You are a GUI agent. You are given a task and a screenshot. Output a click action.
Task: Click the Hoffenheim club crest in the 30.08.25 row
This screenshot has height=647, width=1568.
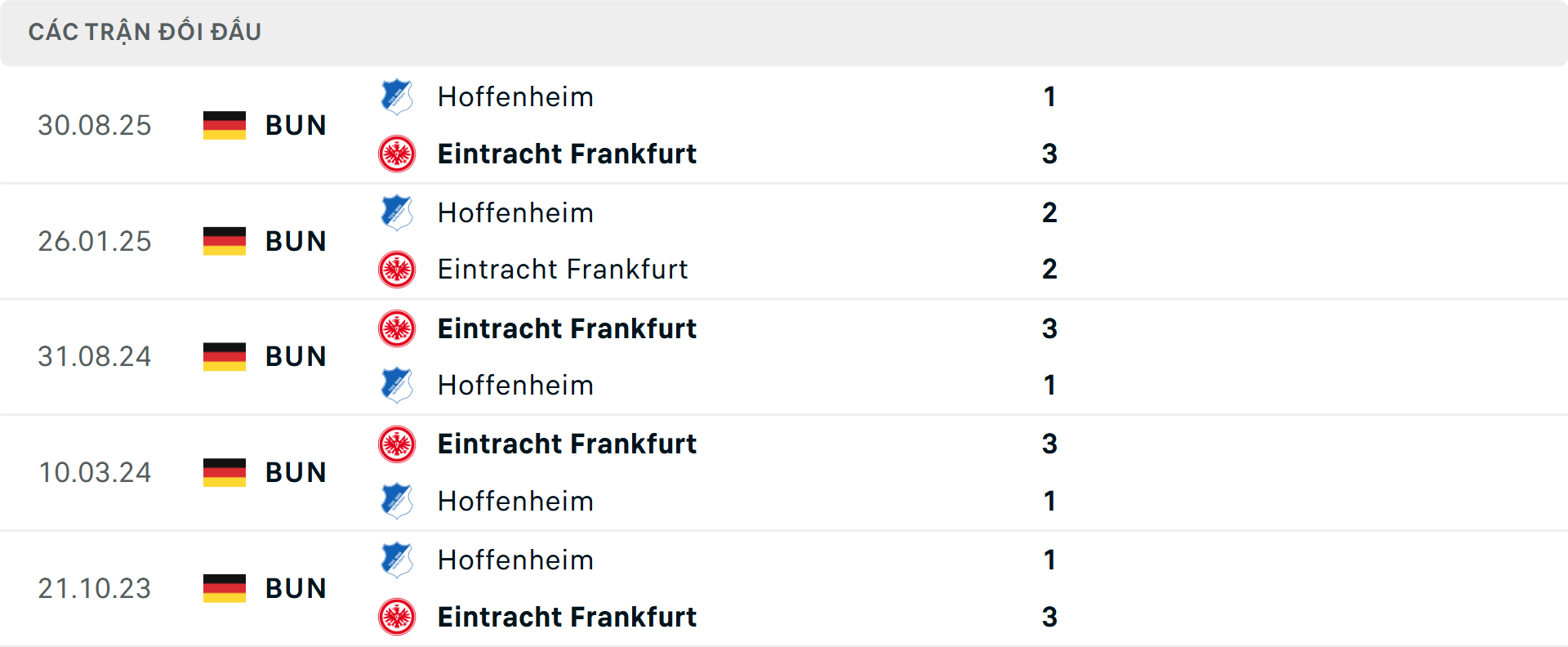398,96
